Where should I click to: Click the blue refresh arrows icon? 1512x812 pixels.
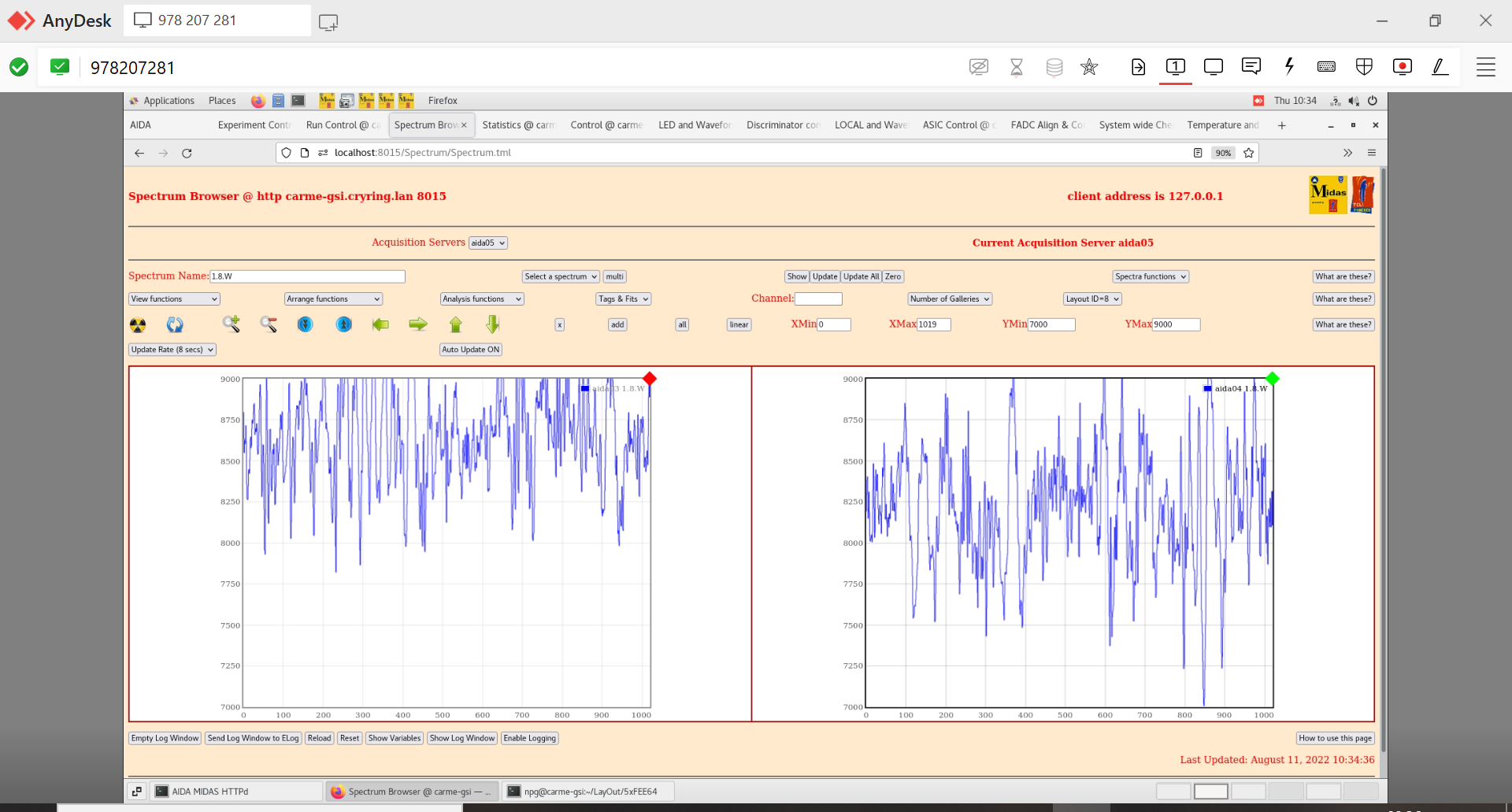click(175, 324)
